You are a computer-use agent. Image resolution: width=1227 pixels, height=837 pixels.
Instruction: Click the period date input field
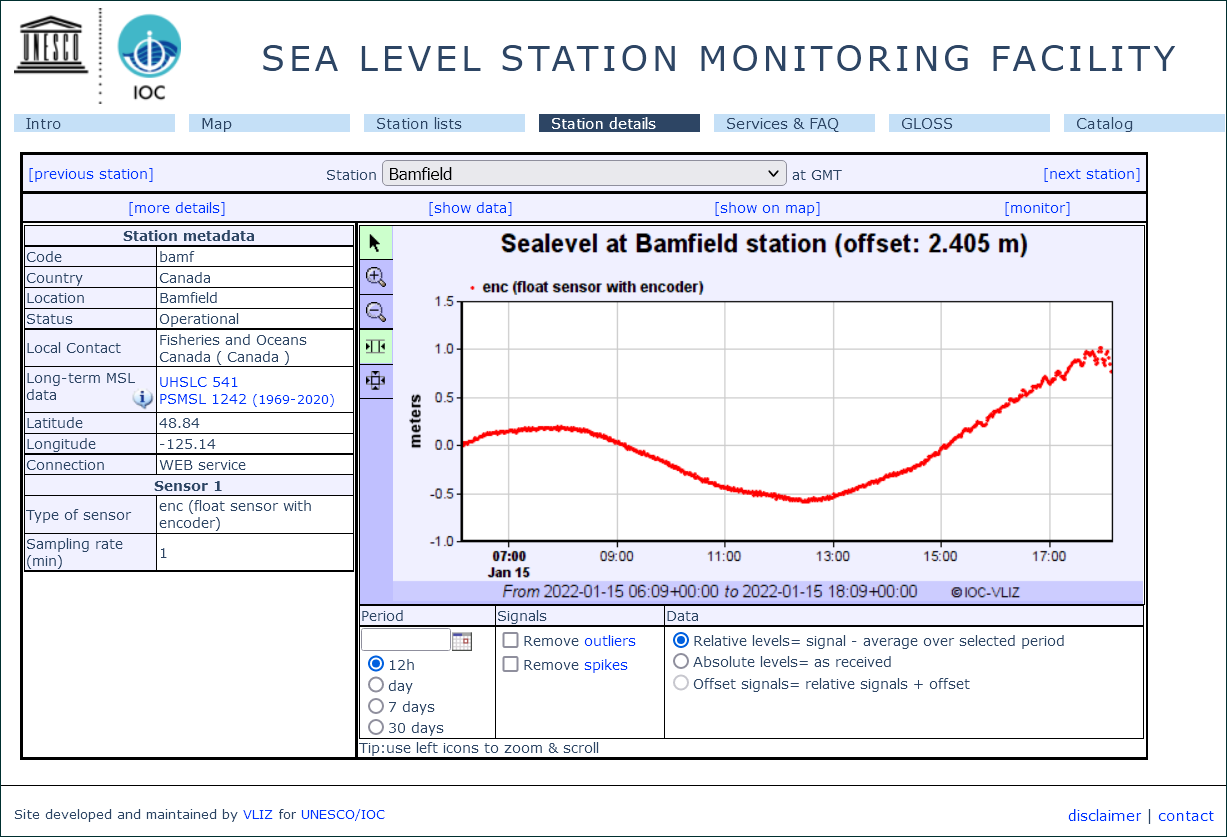click(406, 640)
